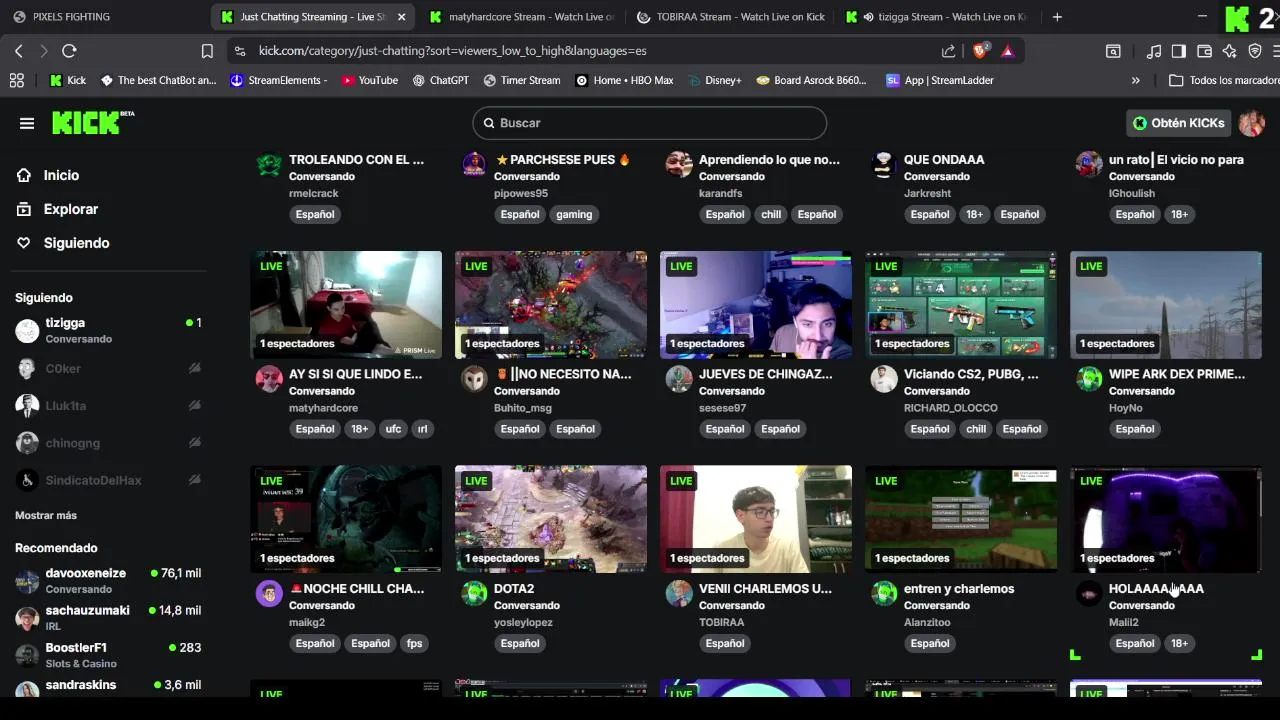1280x720 pixels.
Task: Switch to the tizigga Stream tab
Action: pos(937,17)
